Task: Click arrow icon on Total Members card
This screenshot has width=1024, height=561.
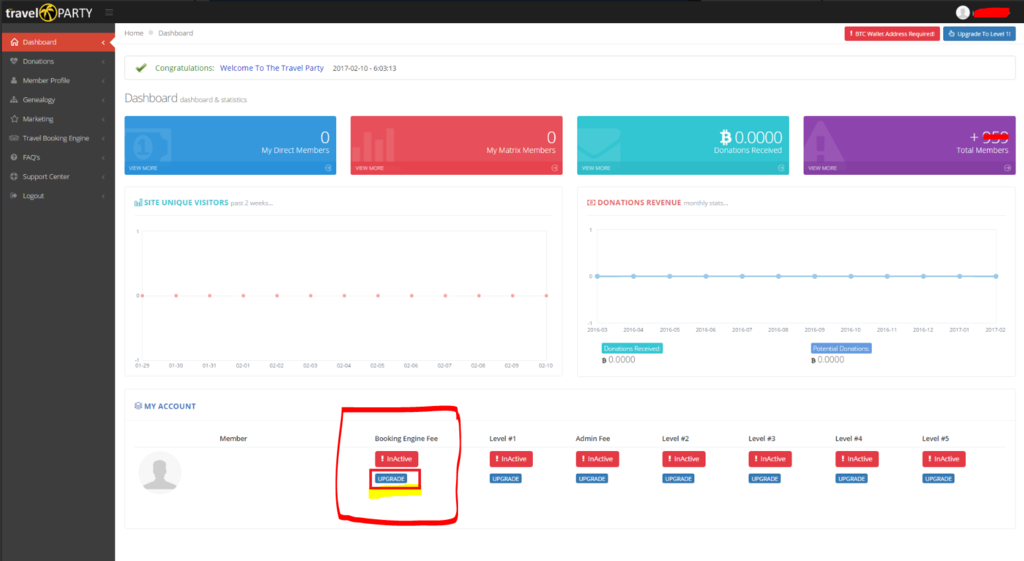Action: click(1008, 168)
